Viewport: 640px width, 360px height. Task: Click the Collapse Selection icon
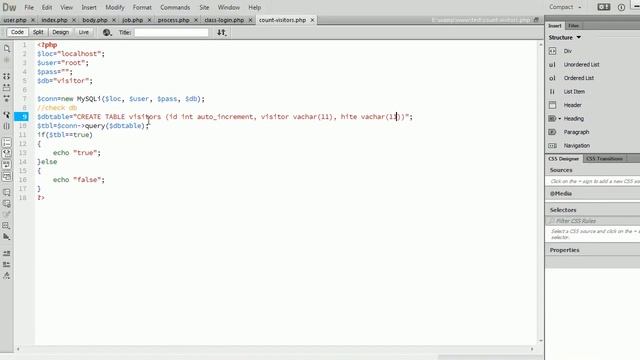tap(7, 87)
